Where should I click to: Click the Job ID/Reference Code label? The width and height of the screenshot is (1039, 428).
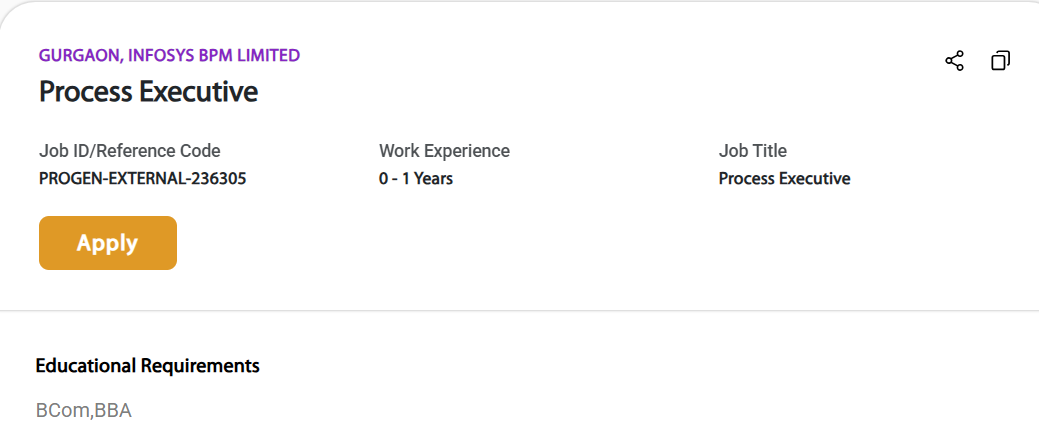(x=129, y=151)
